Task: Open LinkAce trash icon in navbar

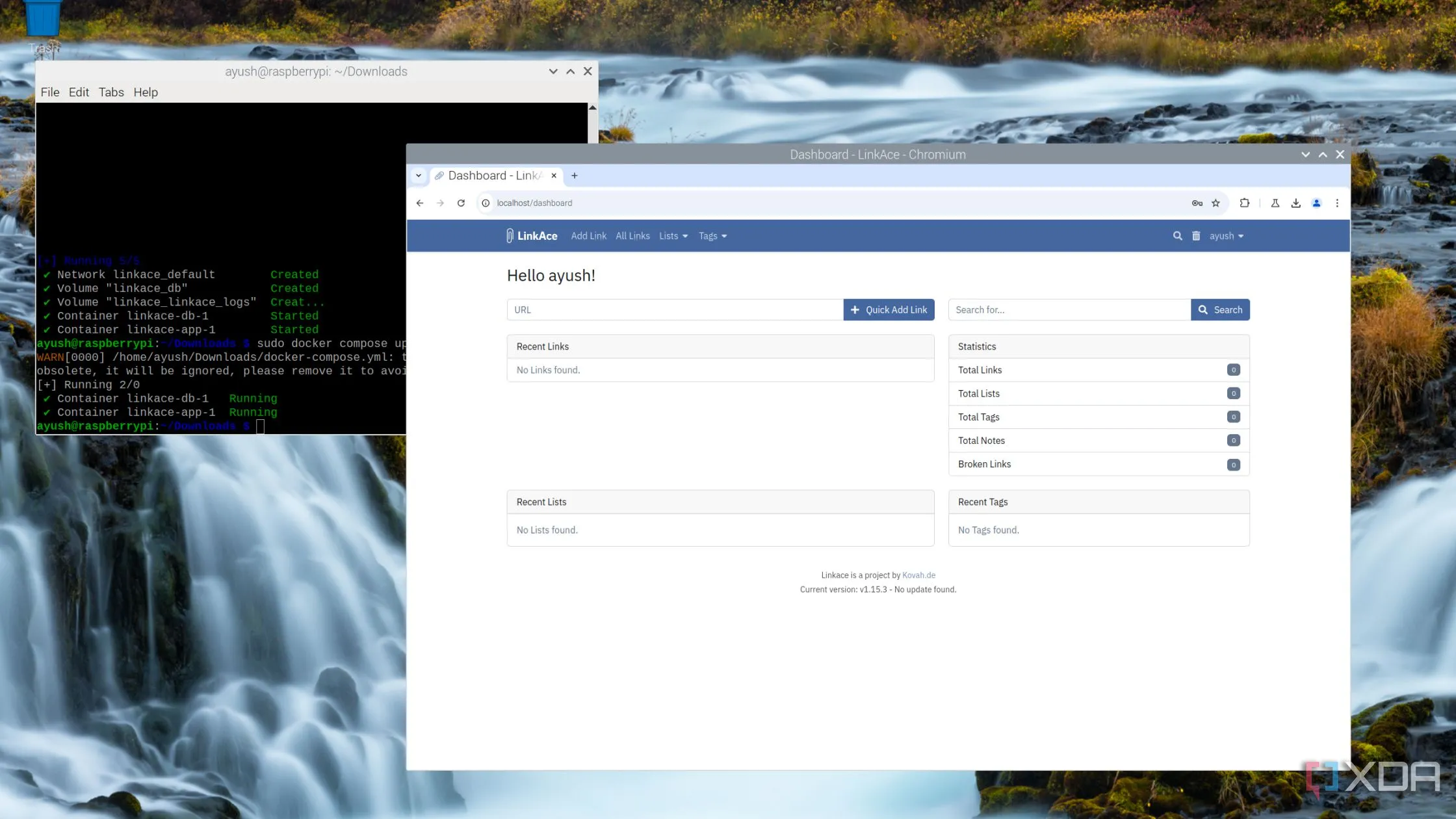Action: pos(1196,236)
